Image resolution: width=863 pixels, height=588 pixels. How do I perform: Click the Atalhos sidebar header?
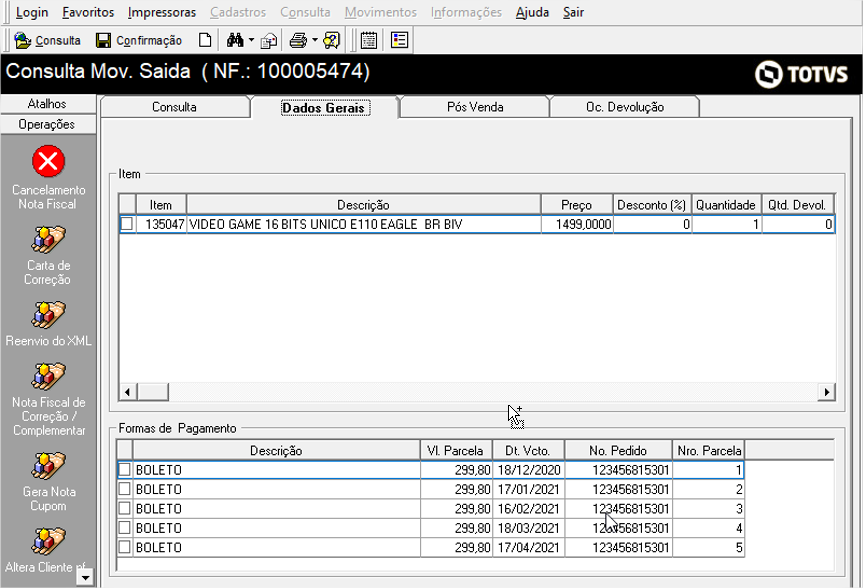click(47, 104)
